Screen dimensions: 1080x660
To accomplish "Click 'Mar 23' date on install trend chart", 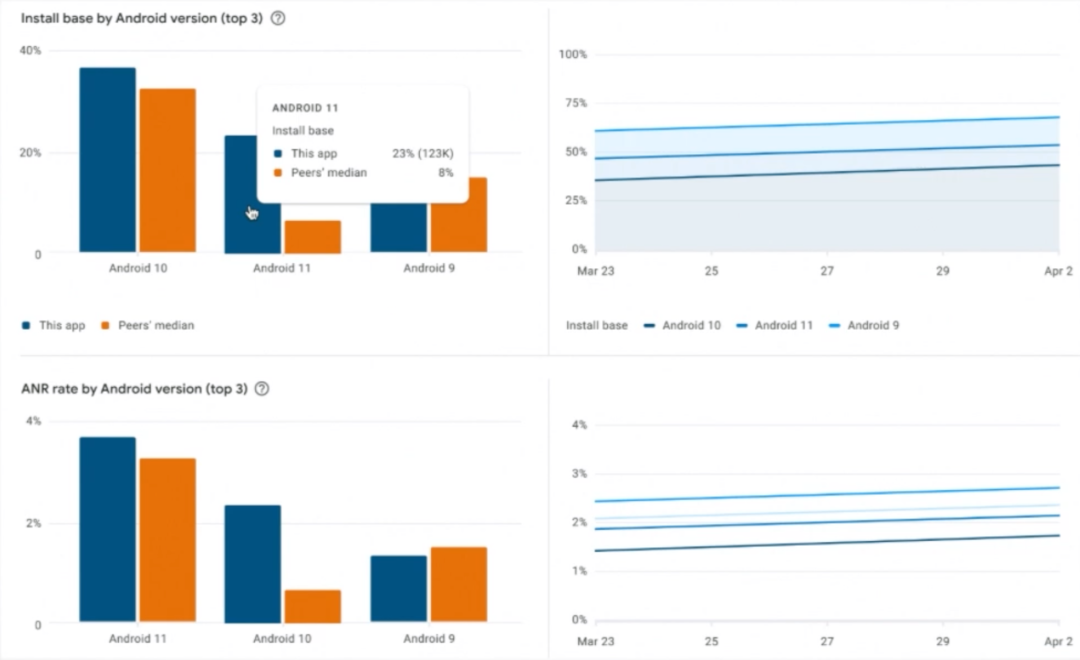I will (596, 271).
